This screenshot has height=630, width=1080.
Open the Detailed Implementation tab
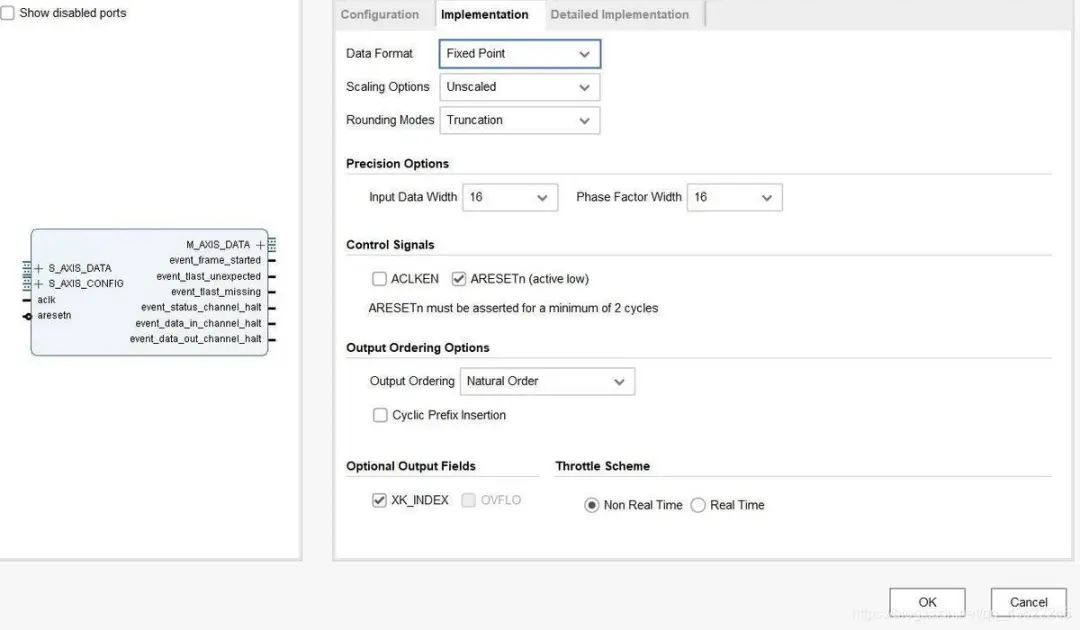[x=619, y=15]
